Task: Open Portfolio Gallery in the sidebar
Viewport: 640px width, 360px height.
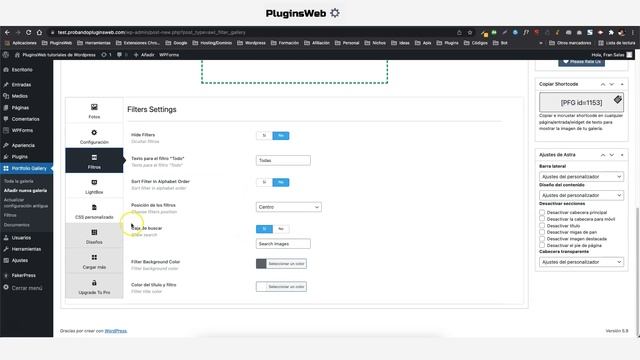Action: (27, 168)
